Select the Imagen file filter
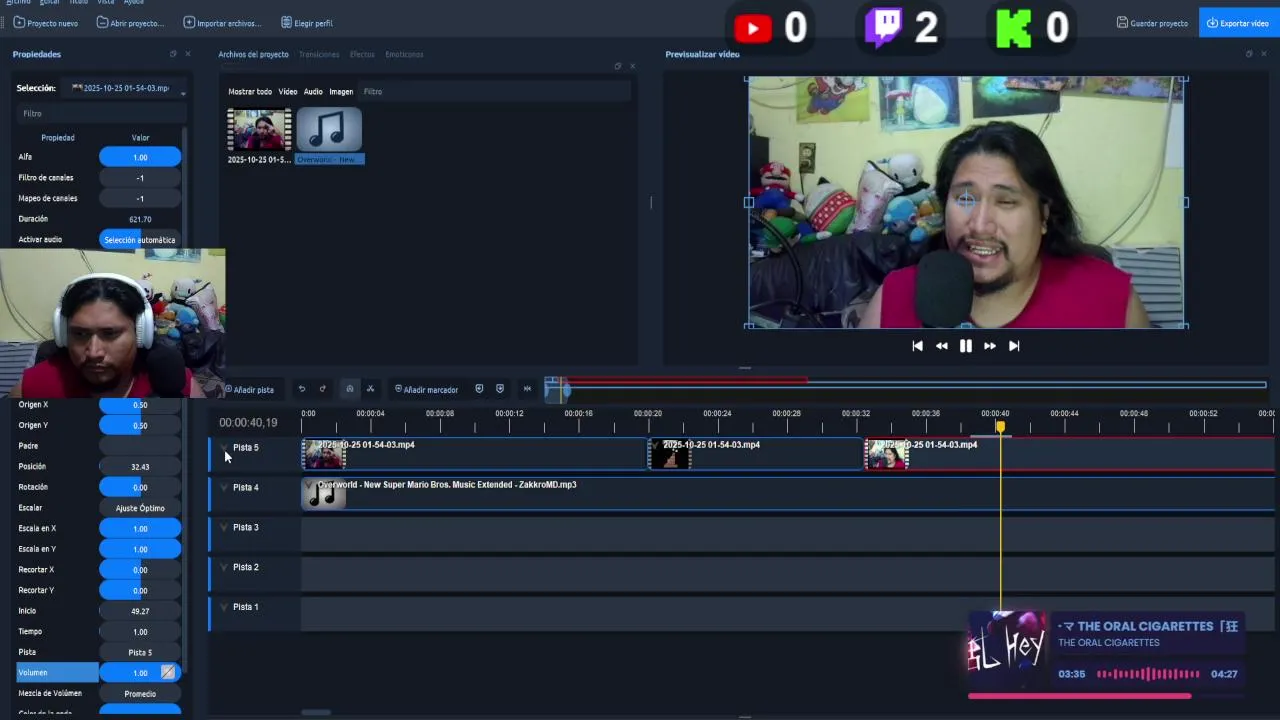Viewport: 1280px width, 720px height. click(x=341, y=92)
